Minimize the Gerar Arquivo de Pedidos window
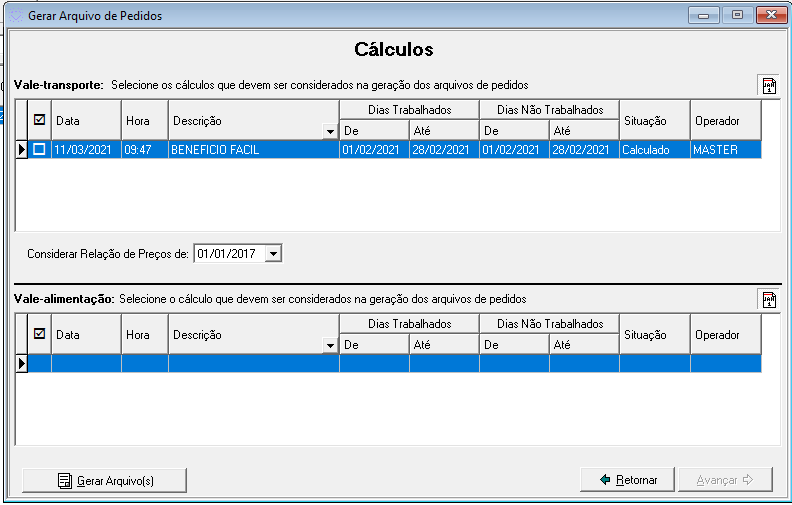Image resolution: width=792 pixels, height=505 pixels. tap(706, 15)
